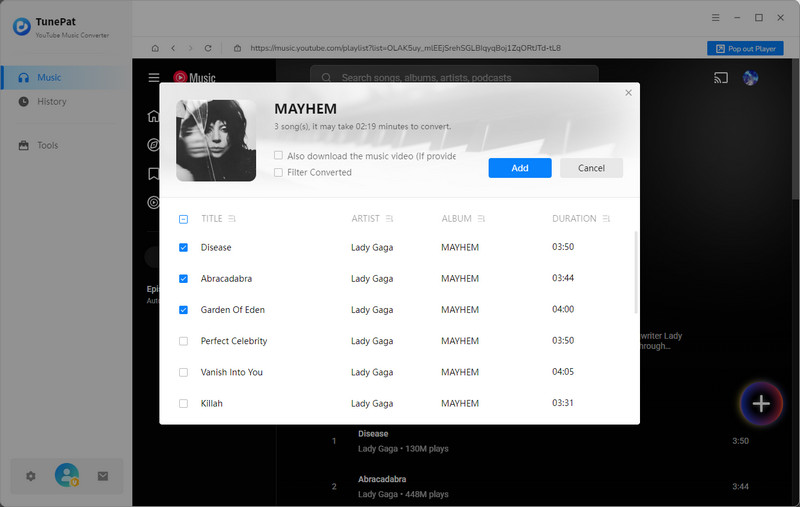
Task: Click the MAYHEM dialog heading
Action: click(305, 109)
